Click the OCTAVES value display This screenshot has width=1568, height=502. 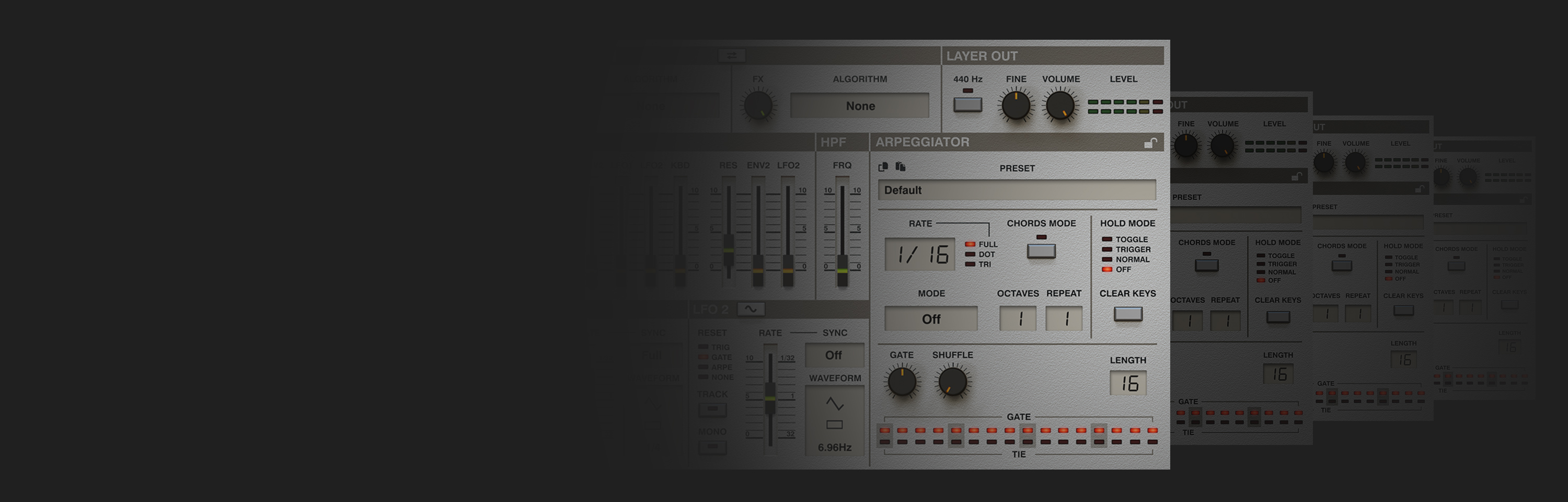point(1018,318)
